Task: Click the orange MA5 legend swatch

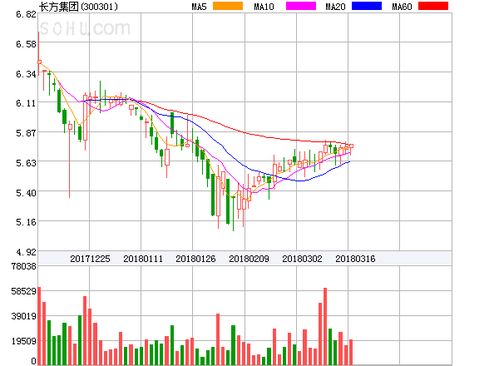Action: (228, 6)
